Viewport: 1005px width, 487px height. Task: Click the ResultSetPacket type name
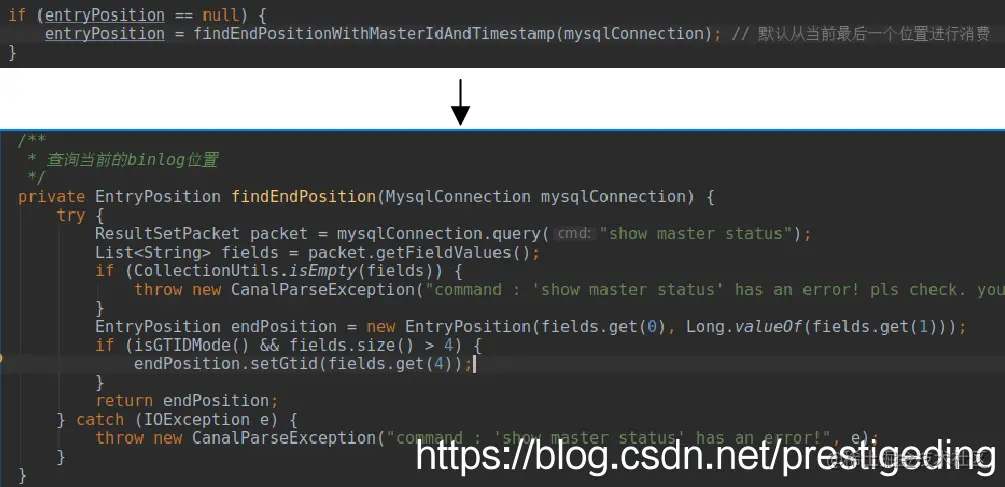tap(167, 234)
